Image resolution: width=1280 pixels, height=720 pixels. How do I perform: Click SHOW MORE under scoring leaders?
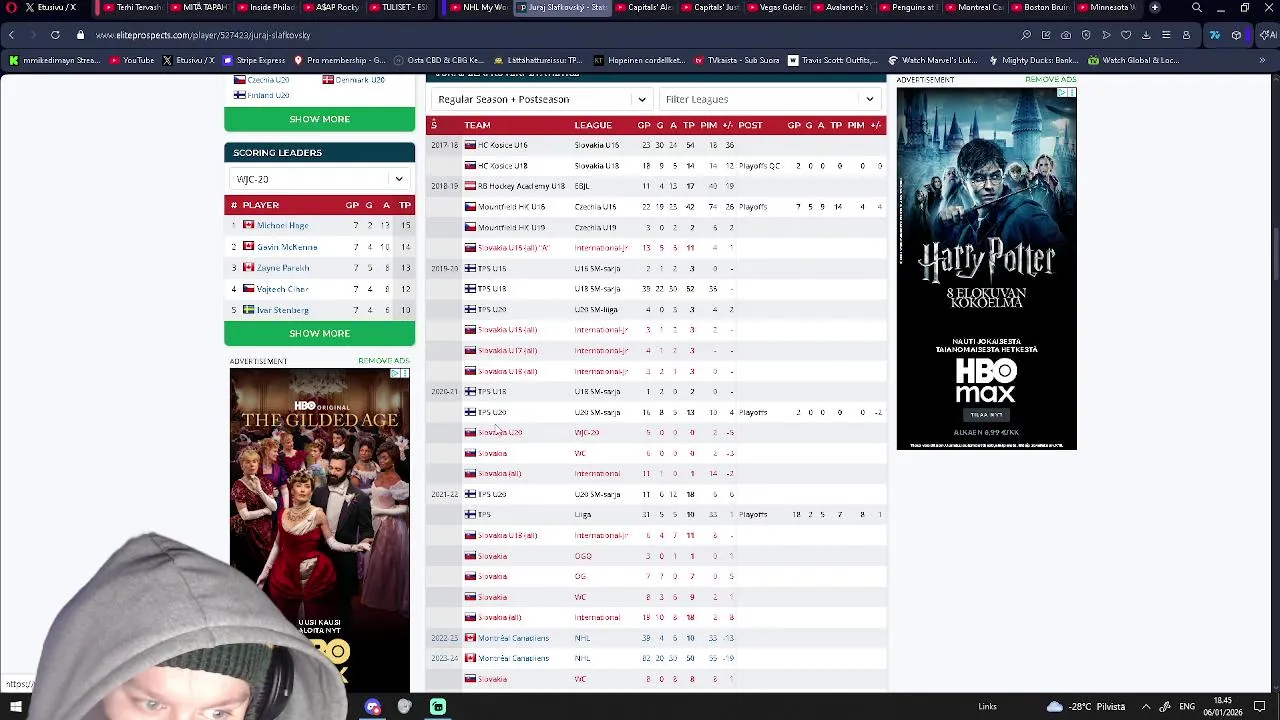[x=319, y=333]
